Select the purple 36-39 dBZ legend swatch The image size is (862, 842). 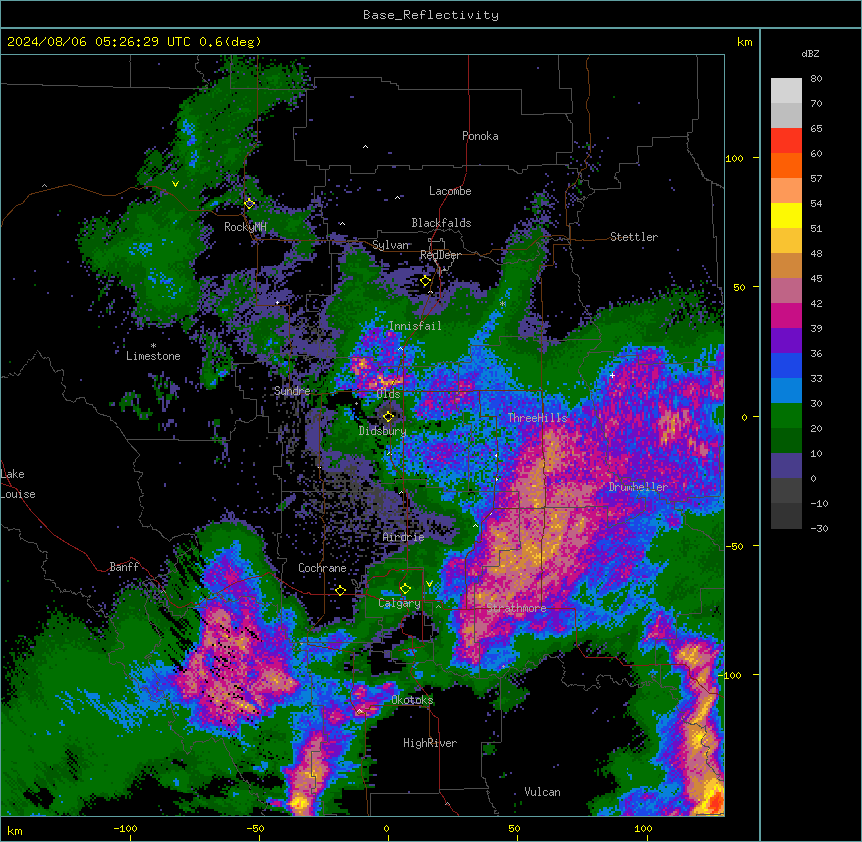coord(786,341)
